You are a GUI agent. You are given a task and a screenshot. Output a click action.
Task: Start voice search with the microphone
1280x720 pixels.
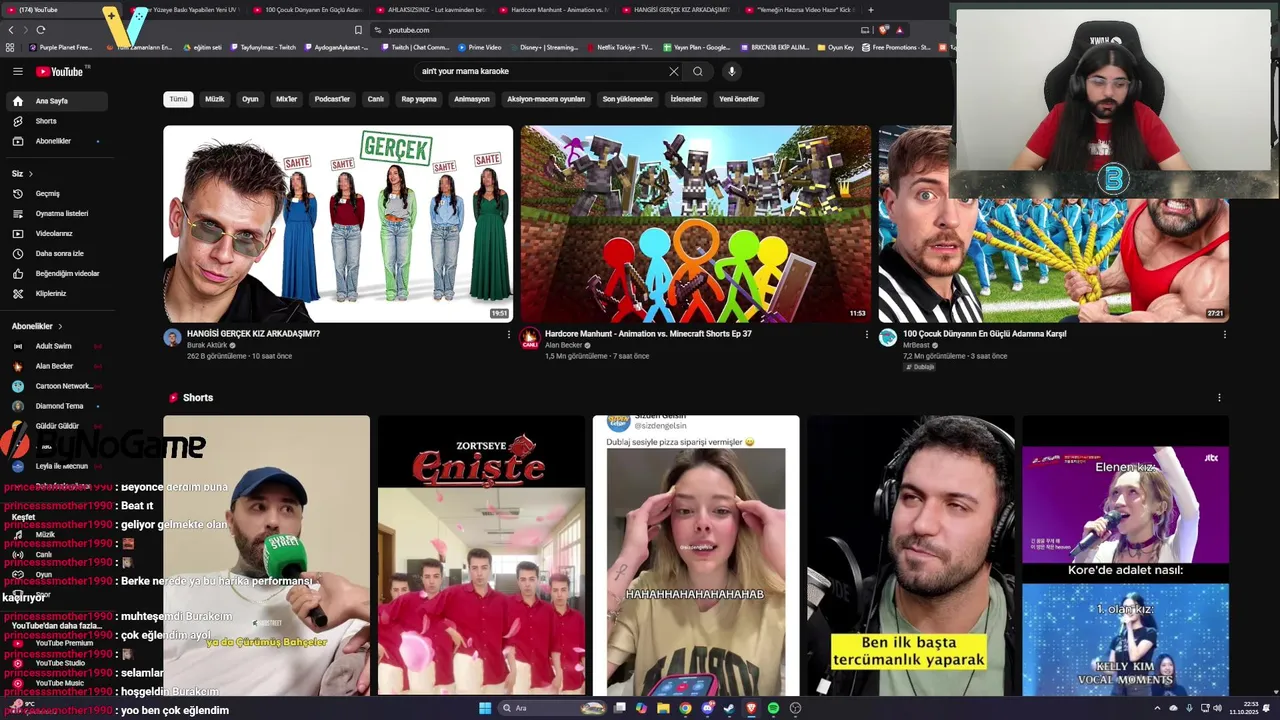pyautogui.click(x=731, y=71)
